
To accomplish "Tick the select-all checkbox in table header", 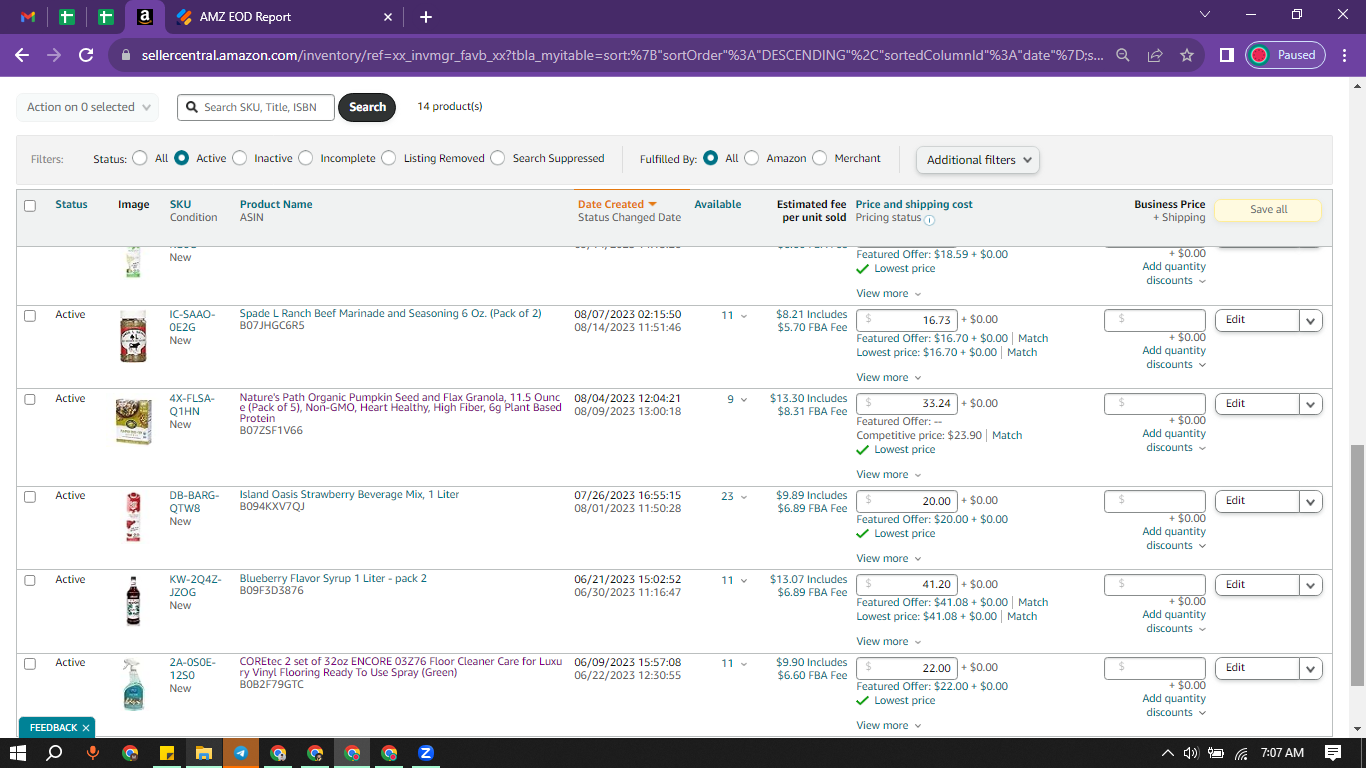I will tap(30, 206).
